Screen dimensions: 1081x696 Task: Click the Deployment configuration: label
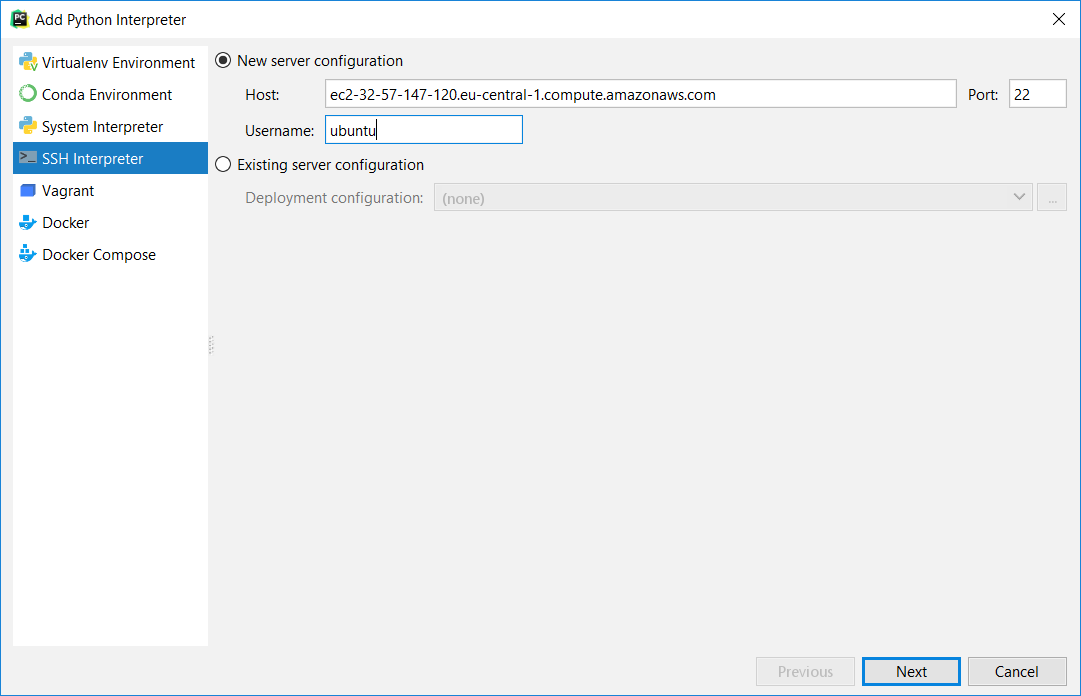pos(334,198)
